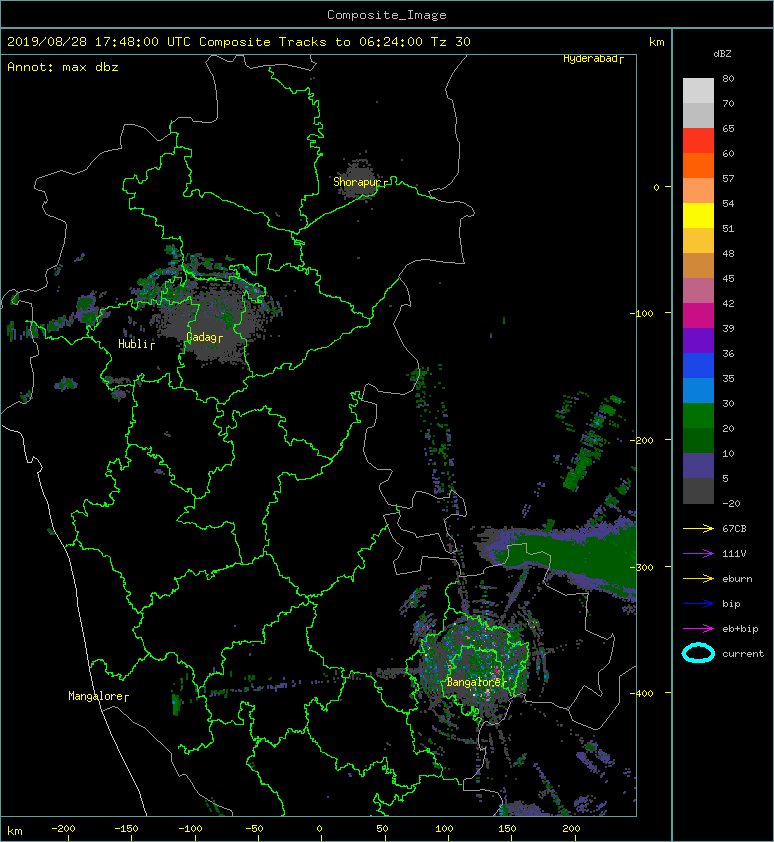
Task: Click the dBZ legend heading
Action: pos(722,54)
